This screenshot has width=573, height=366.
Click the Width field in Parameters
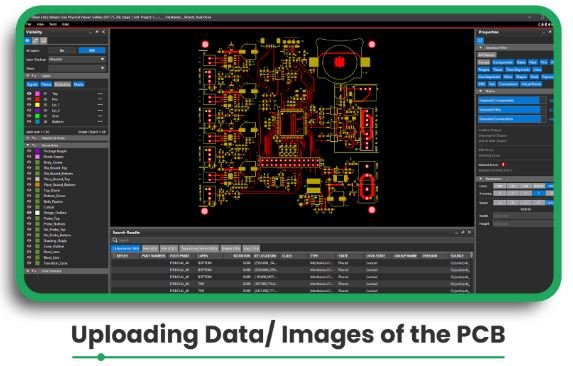(x=523, y=216)
